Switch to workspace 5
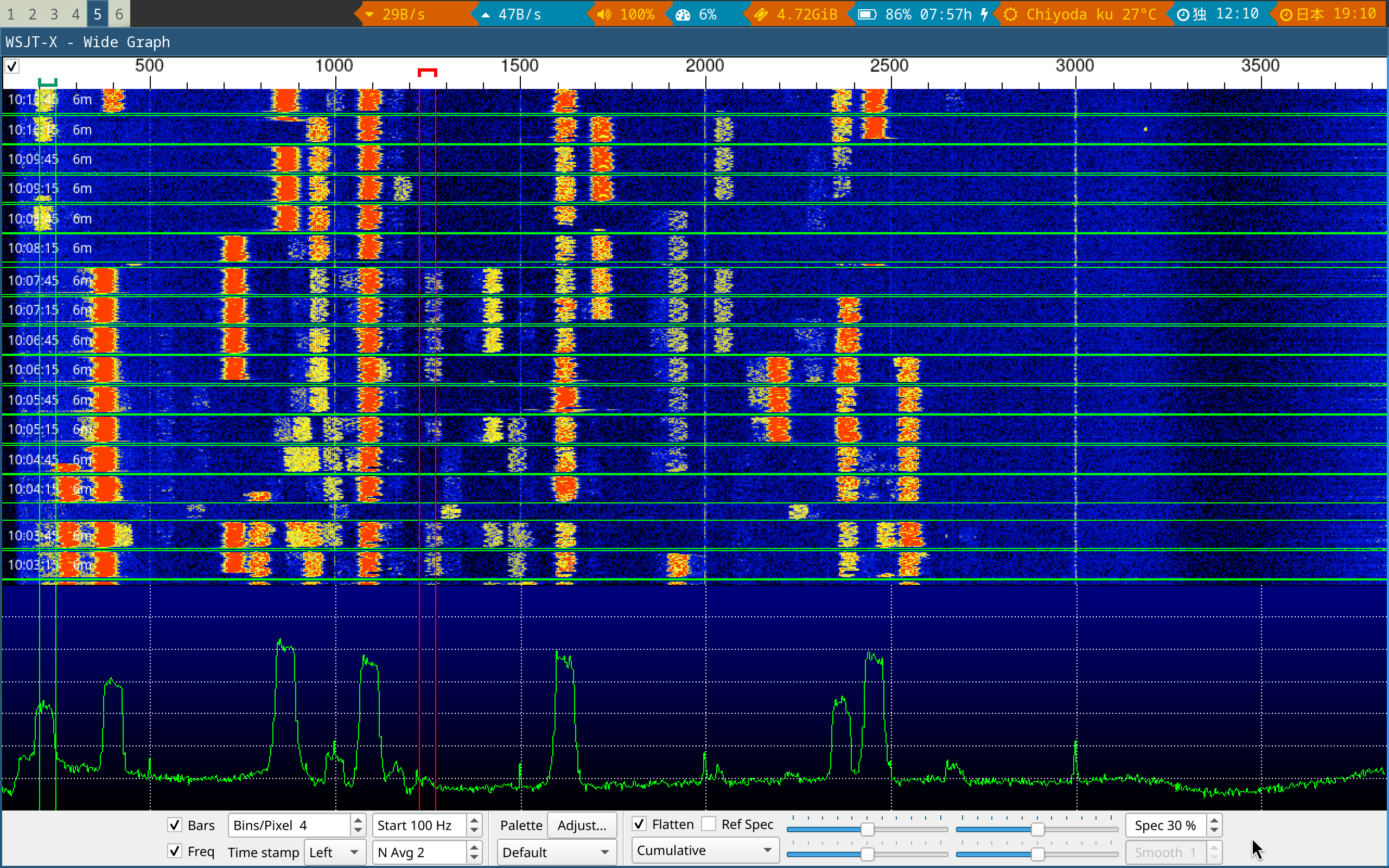1389x868 pixels. click(x=98, y=14)
